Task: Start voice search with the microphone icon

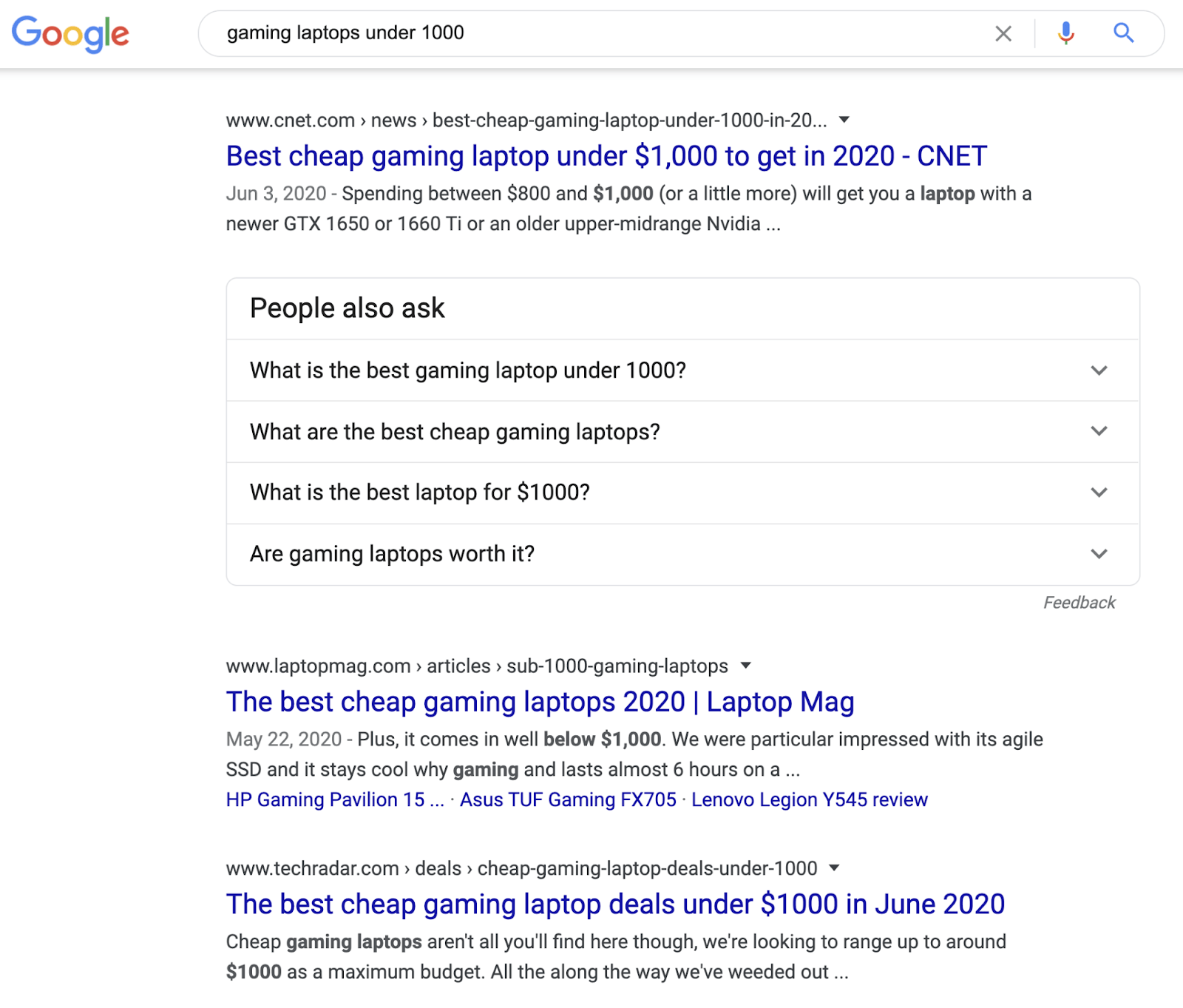Action: click(1065, 33)
